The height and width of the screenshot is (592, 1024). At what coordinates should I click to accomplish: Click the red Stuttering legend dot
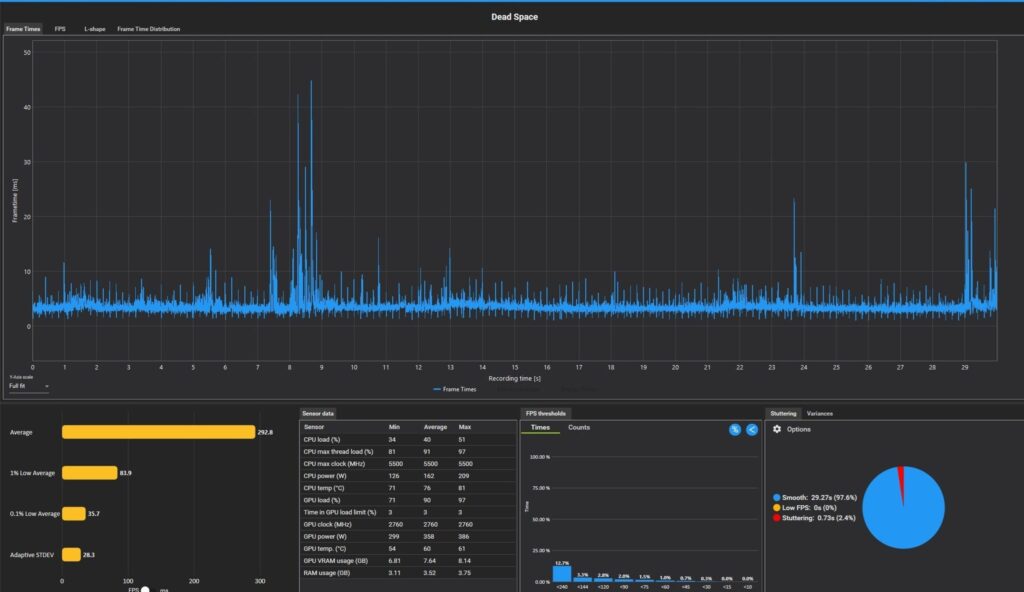[776, 518]
